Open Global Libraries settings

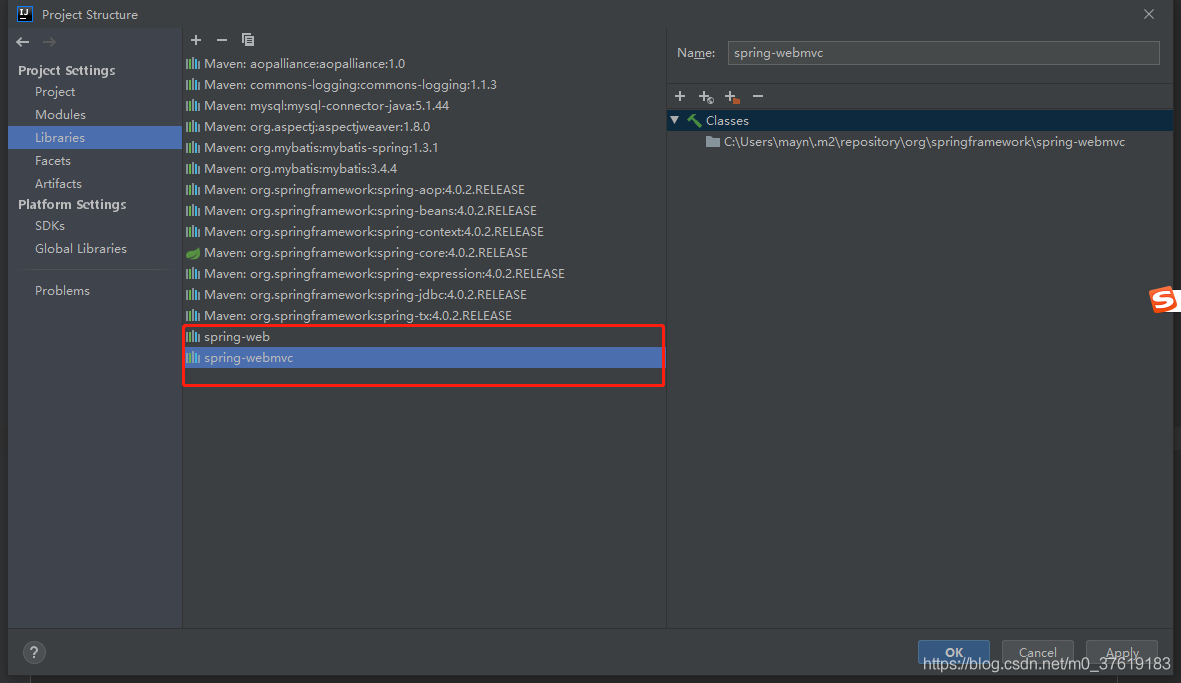click(81, 249)
